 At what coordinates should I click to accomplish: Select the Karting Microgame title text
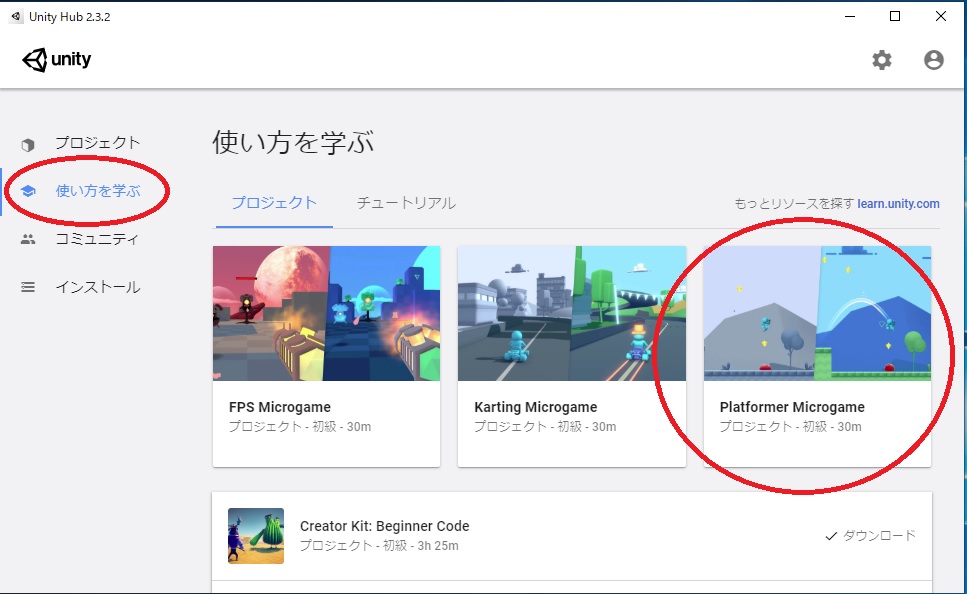(536, 407)
